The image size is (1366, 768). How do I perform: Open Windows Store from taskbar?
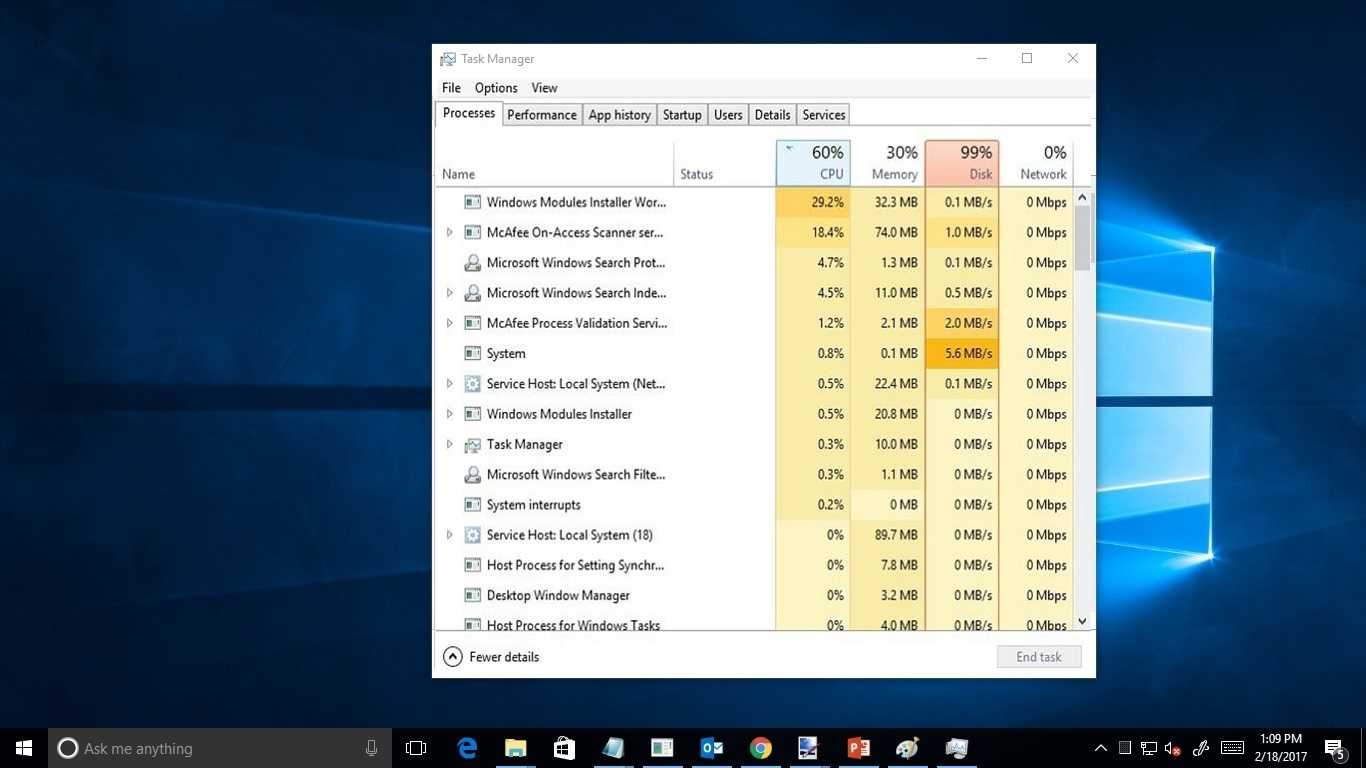coord(564,748)
